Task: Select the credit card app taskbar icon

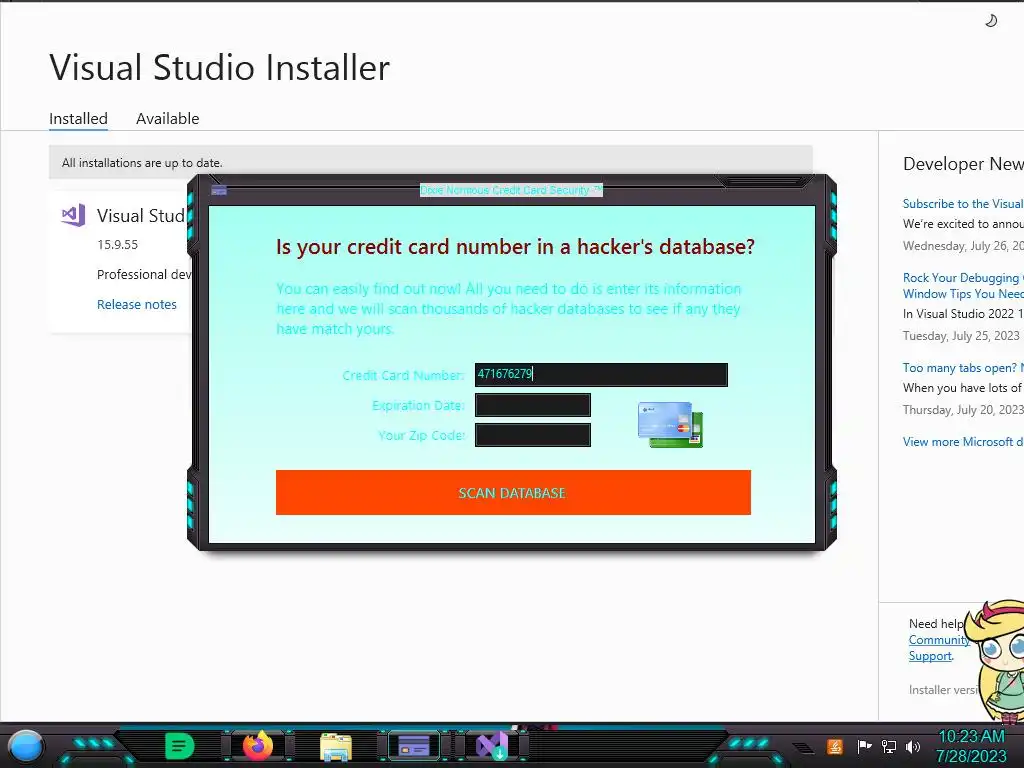Action: coord(413,746)
